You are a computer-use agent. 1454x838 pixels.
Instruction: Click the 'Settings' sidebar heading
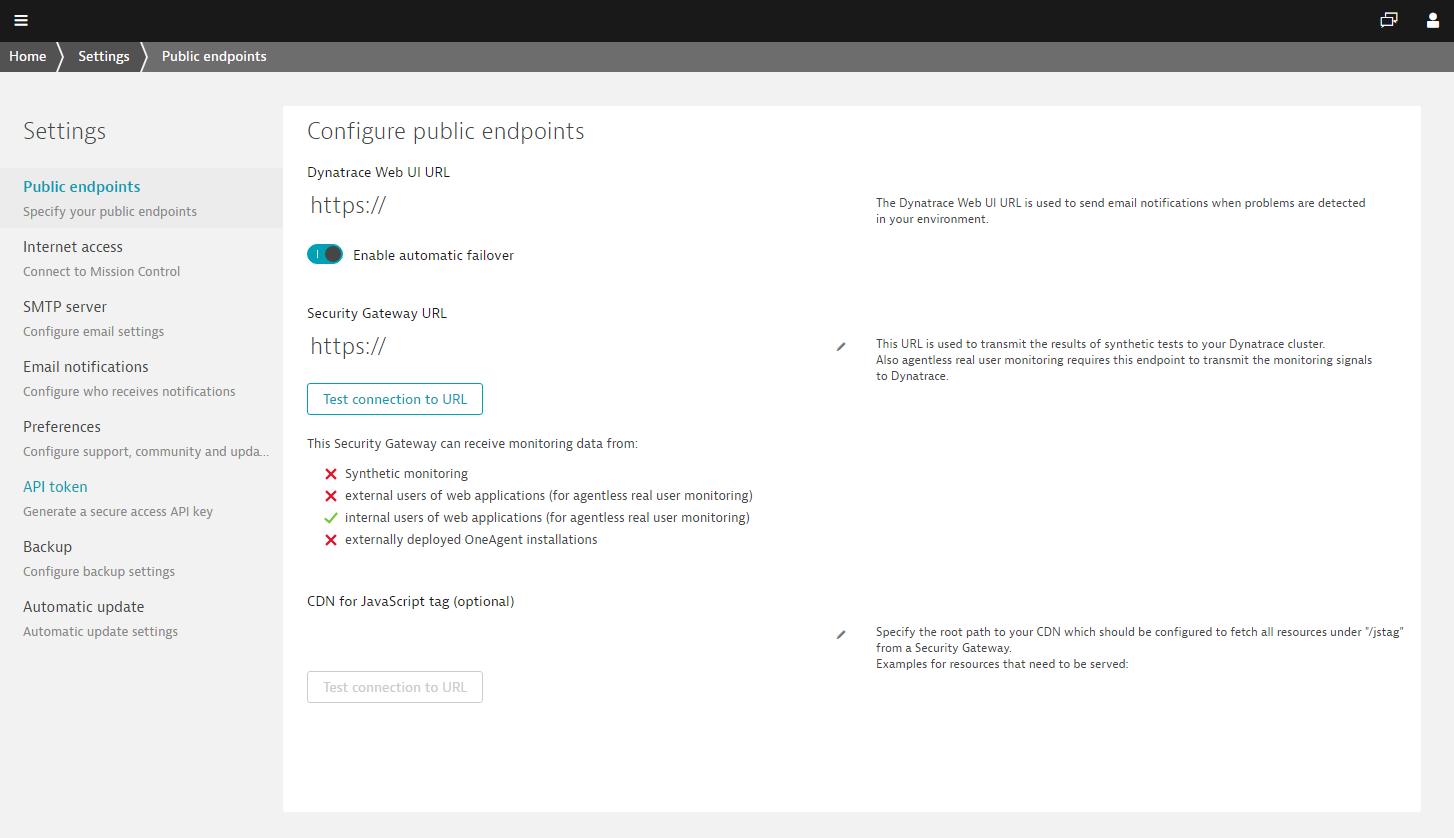tap(65, 131)
